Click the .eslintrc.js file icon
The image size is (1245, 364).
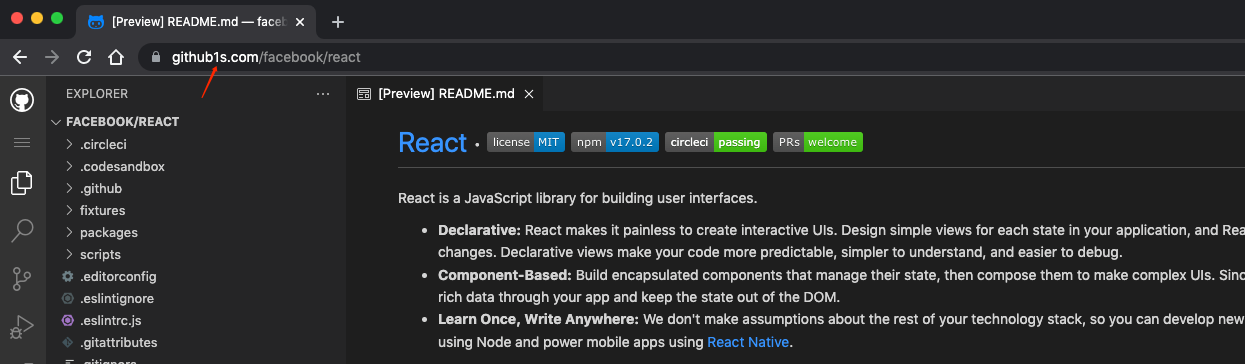[68, 320]
